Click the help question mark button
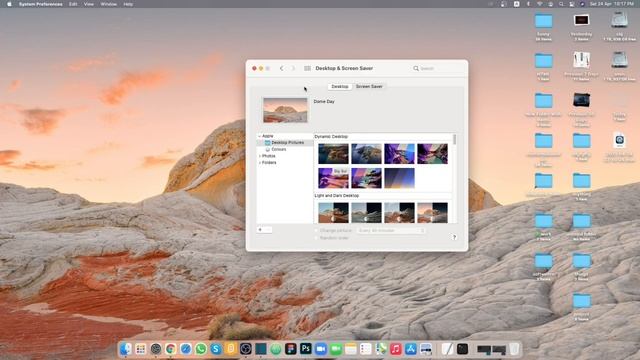Image resolution: width=640 pixels, height=360 pixels. click(x=454, y=237)
